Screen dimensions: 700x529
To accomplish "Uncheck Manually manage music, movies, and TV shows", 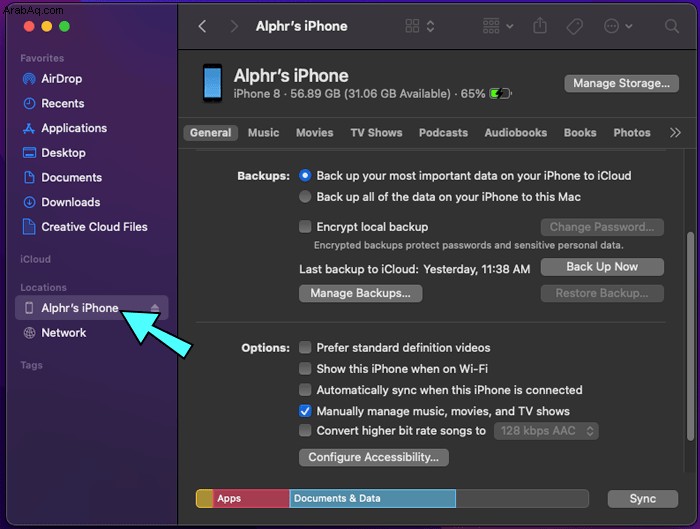I will pyautogui.click(x=306, y=411).
